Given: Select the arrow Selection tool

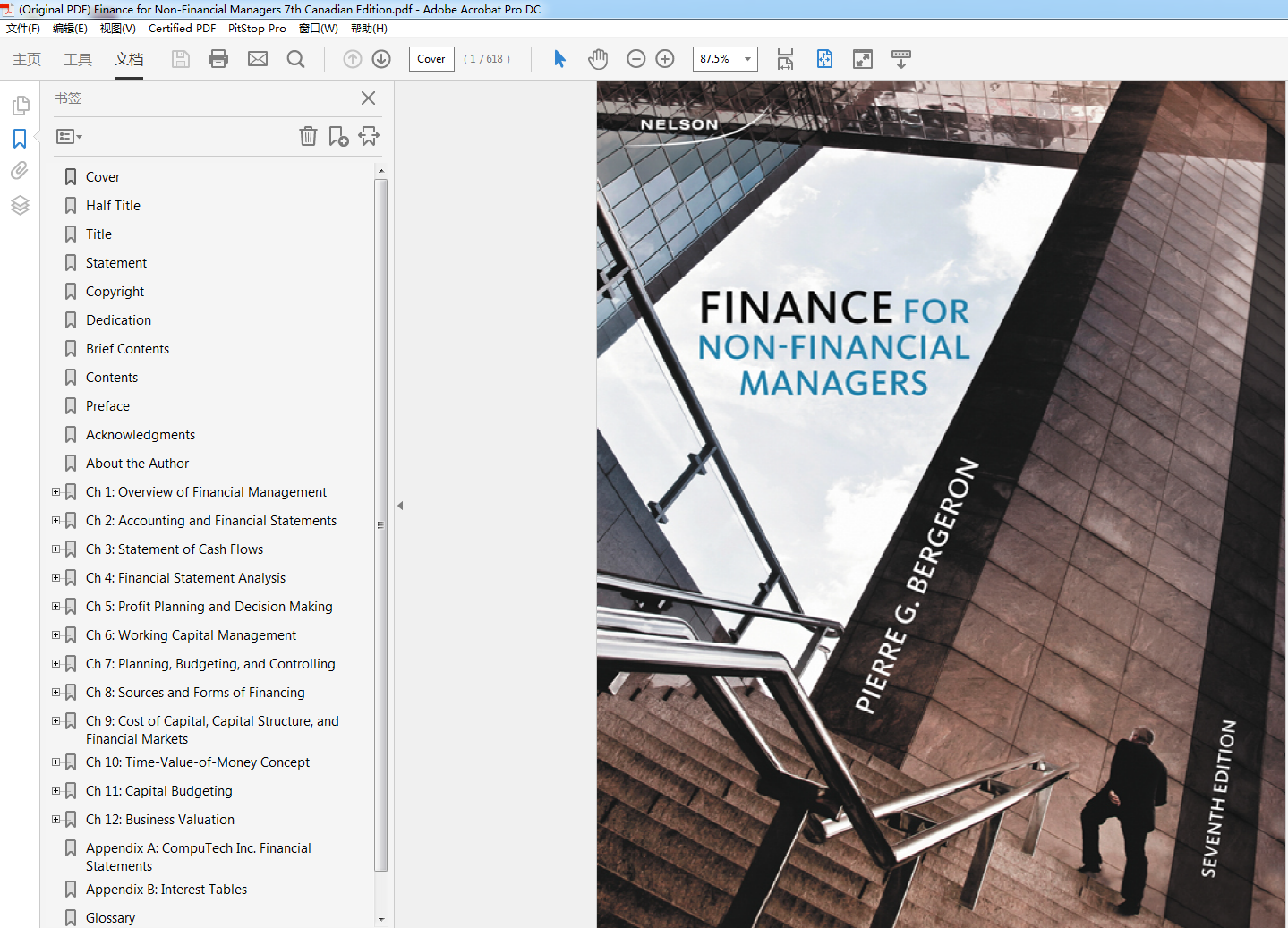Looking at the screenshot, I should [x=560, y=59].
